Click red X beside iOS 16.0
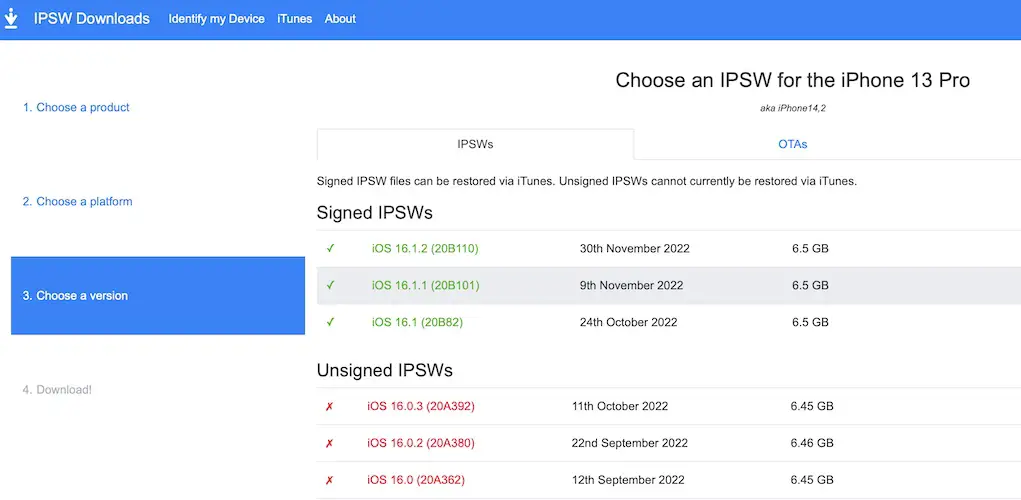Screen dimensions: 1021x500 tap(329, 480)
